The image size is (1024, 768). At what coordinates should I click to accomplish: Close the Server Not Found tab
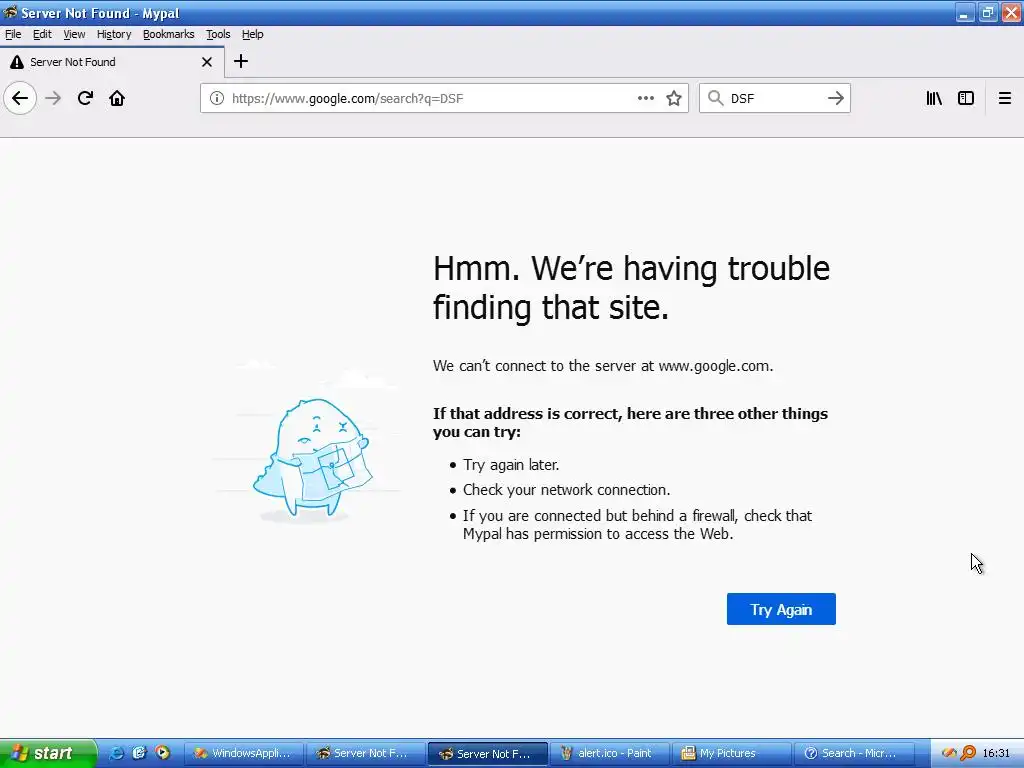pyautogui.click(x=207, y=62)
